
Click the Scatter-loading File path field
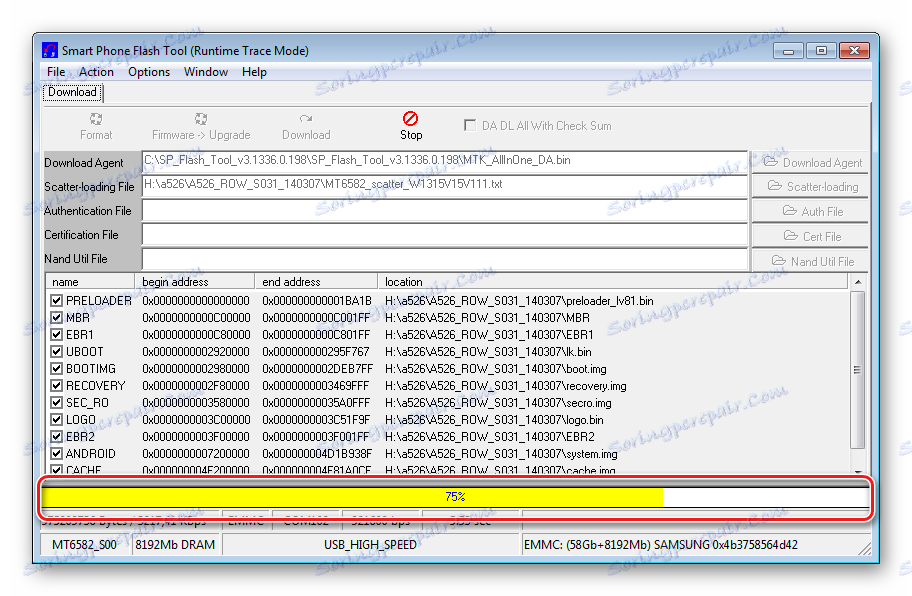tap(444, 185)
